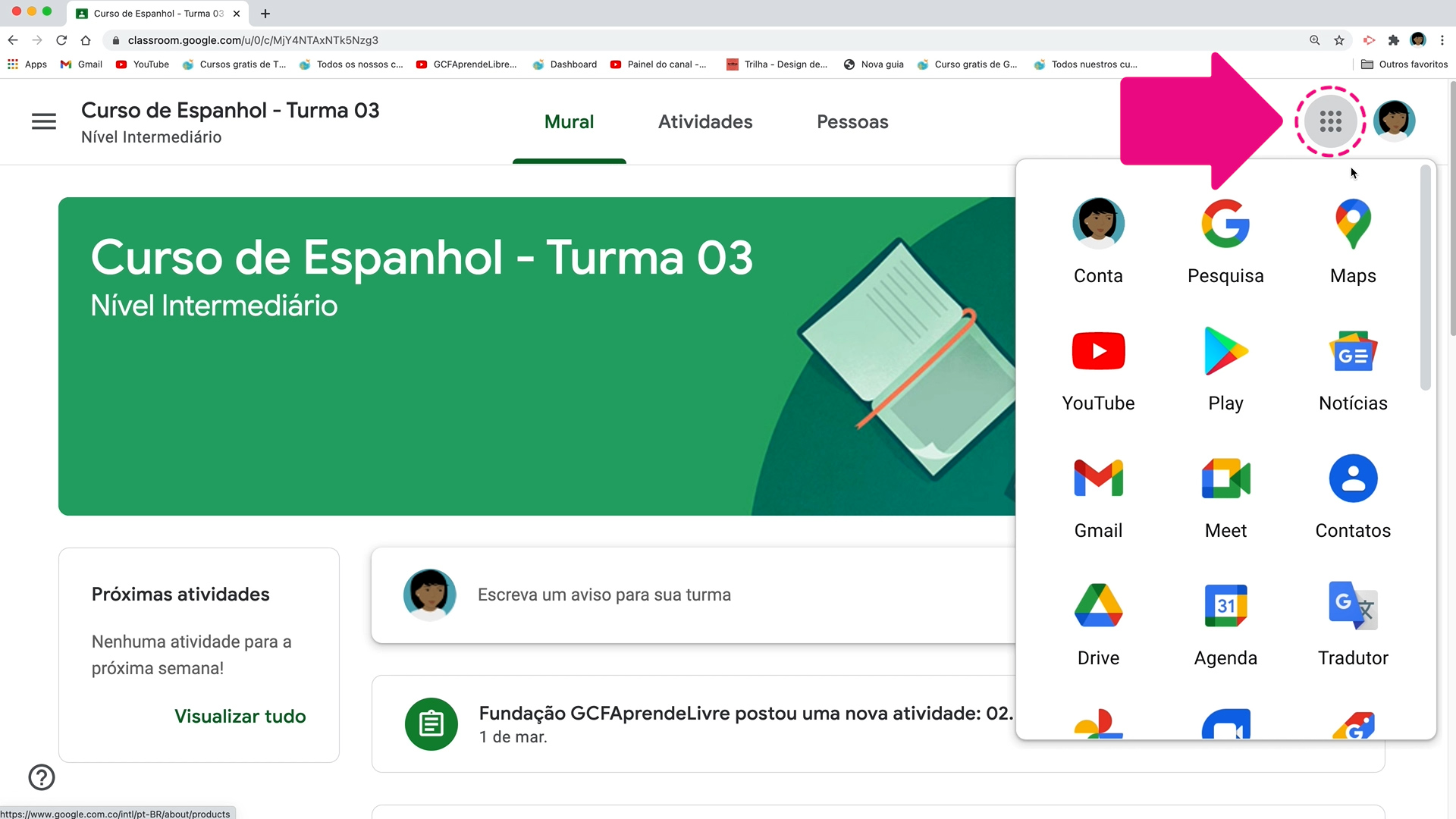Screen dimensions: 1456x819
Task: Expand hamburger menu sidebar toggle
Action: coord(43,121)
